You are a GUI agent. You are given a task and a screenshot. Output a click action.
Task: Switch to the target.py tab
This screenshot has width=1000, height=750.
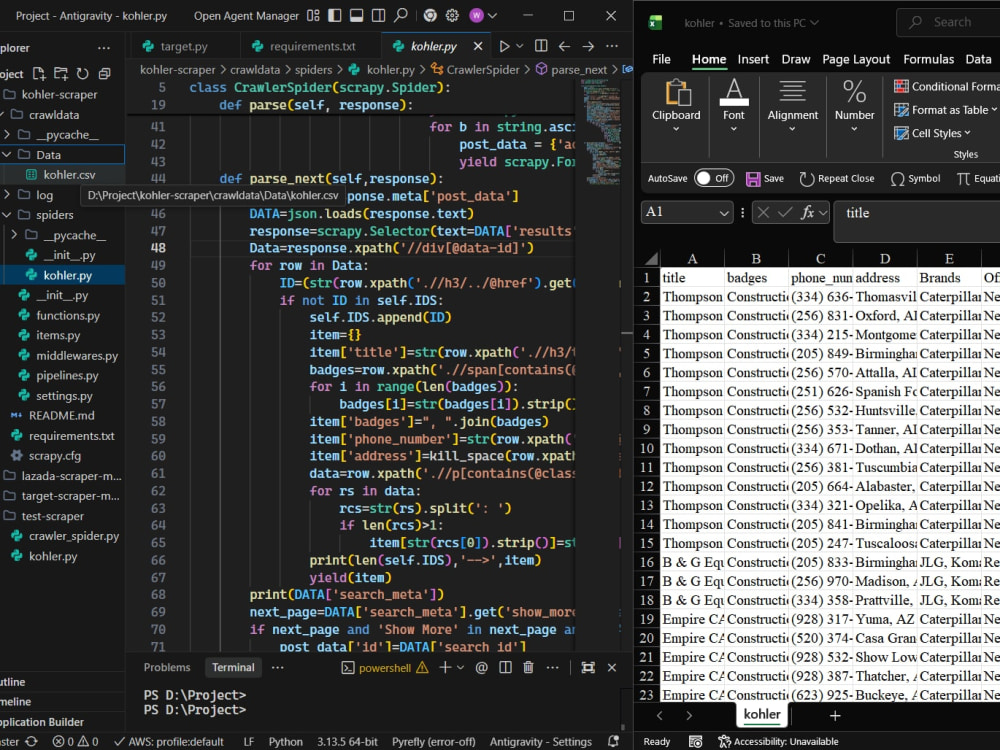184,47
